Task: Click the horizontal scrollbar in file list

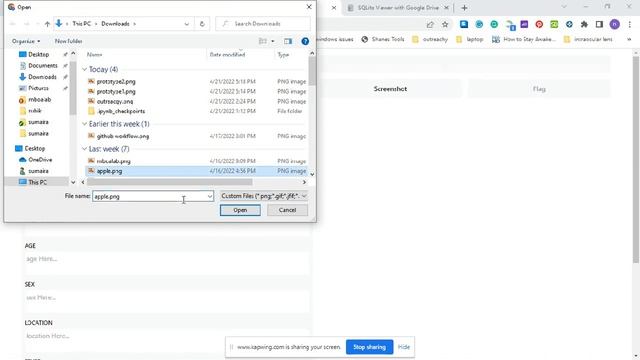Action: [169, 182]
